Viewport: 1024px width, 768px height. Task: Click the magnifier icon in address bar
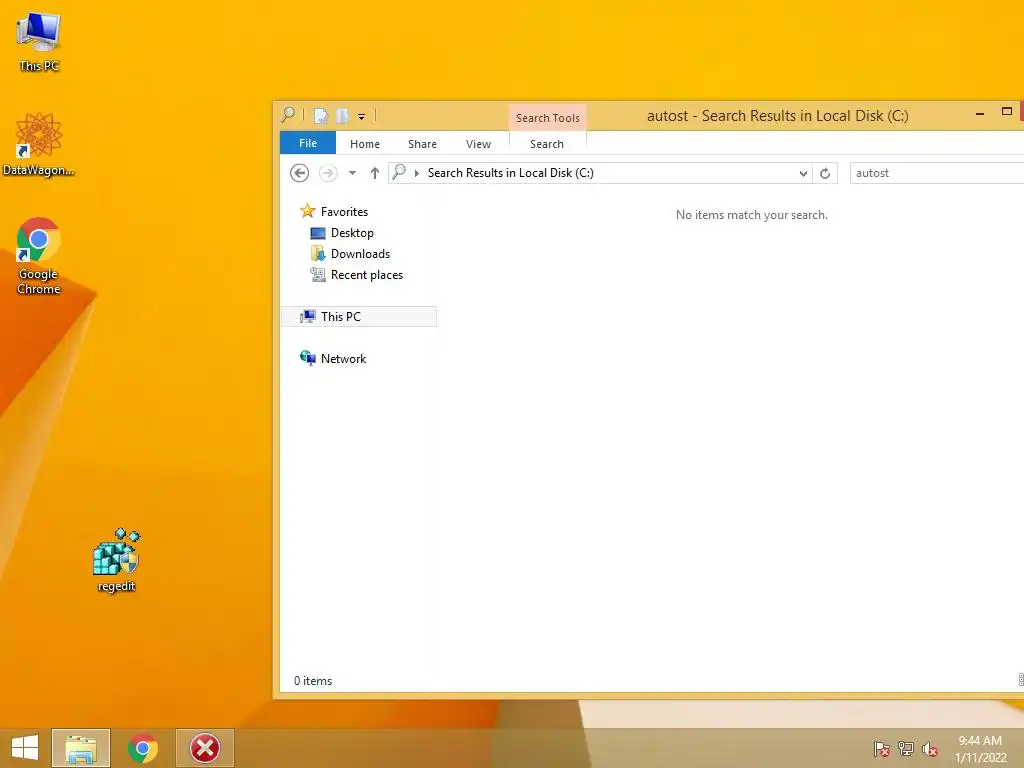(399, 172)
